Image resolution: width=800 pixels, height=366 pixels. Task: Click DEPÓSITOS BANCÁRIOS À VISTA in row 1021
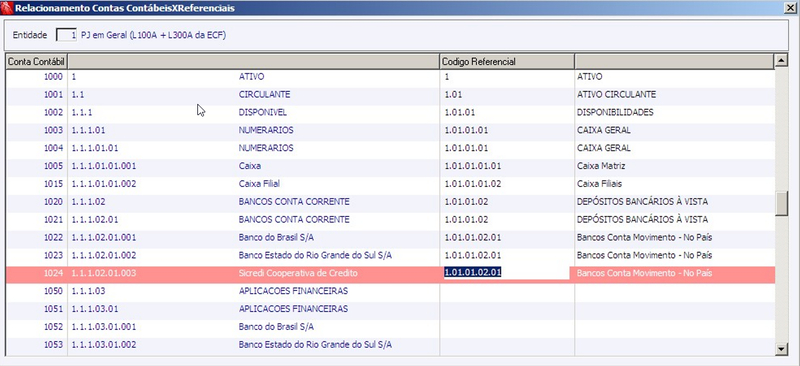coord(642,220)
